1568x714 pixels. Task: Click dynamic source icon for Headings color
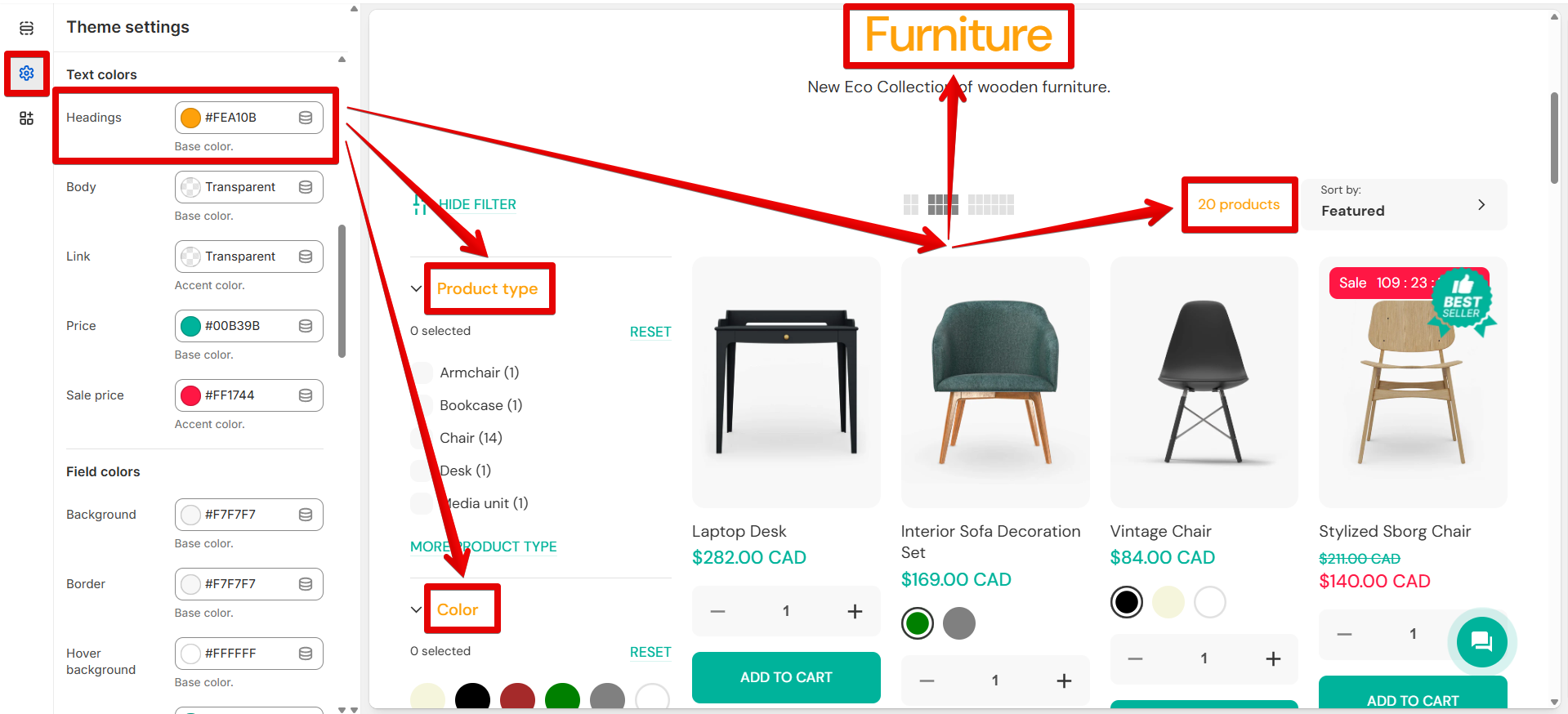point(306,118)
